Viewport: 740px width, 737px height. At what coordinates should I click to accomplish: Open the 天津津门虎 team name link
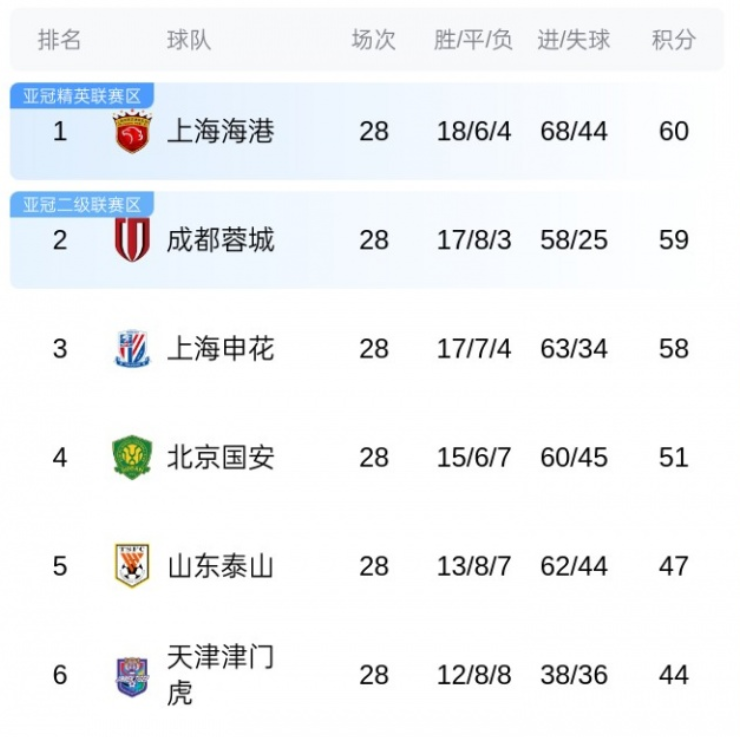[220, 675]
